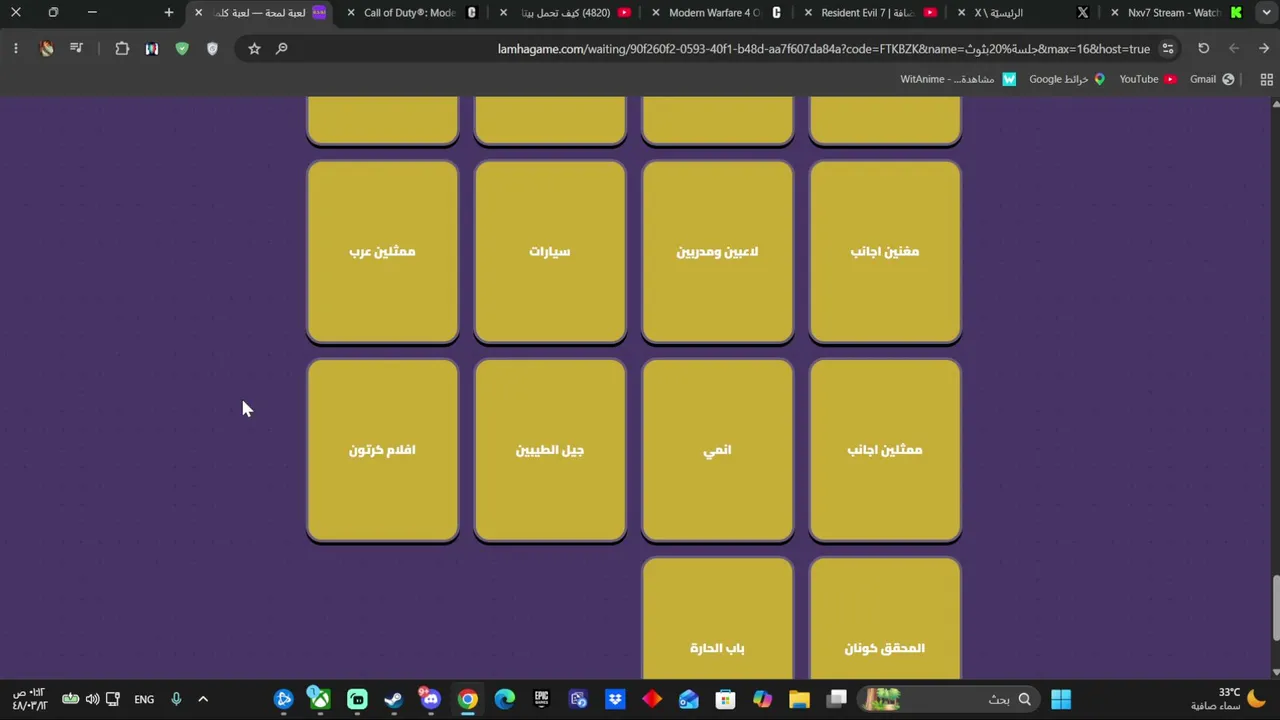This screenshot has width=1280, height=720.
Task: Select the لاعبين ومدربين category card
Action: coord(718,252)
